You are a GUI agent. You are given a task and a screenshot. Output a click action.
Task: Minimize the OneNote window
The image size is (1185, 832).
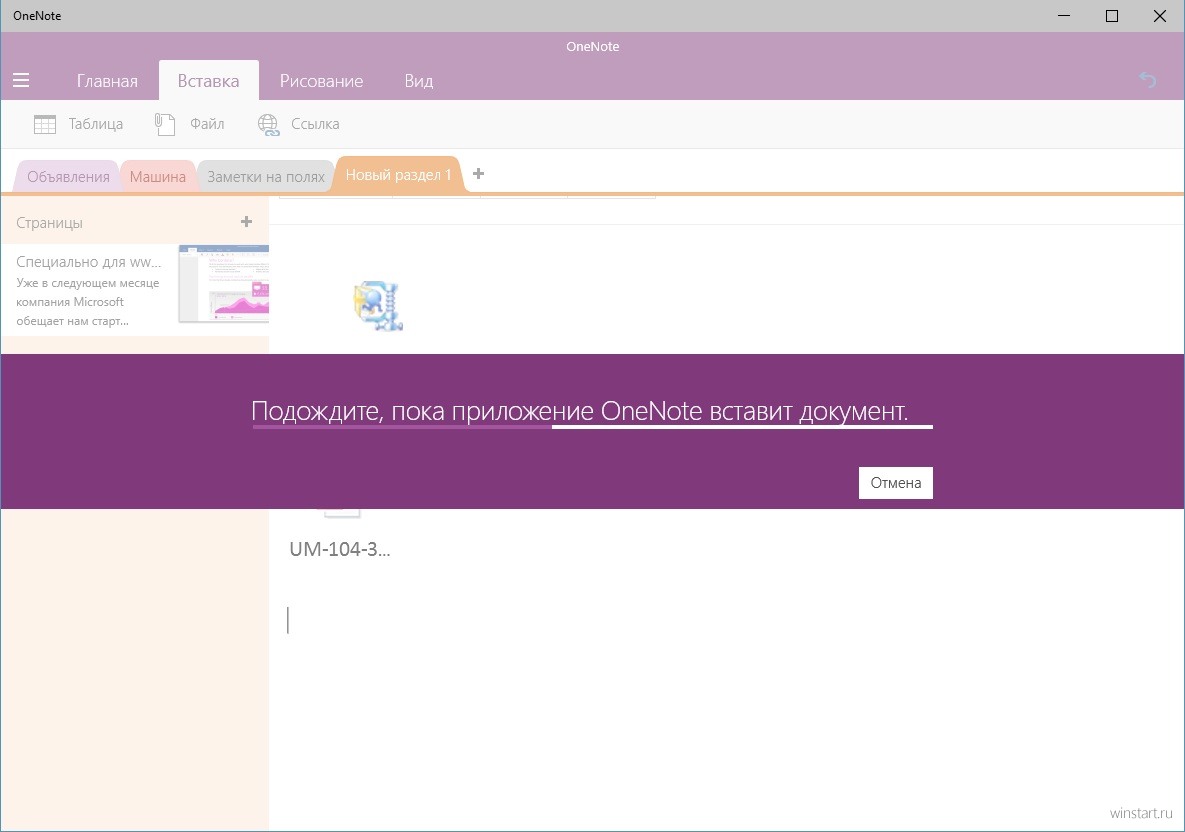point(1064,16)
